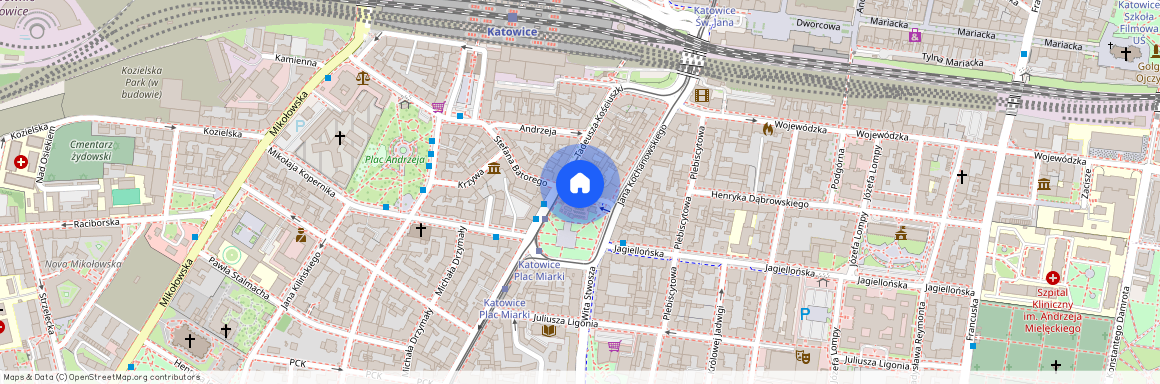
Task: Click the Kozielska Park (w budowie) label
Action: tap(142, 82)
